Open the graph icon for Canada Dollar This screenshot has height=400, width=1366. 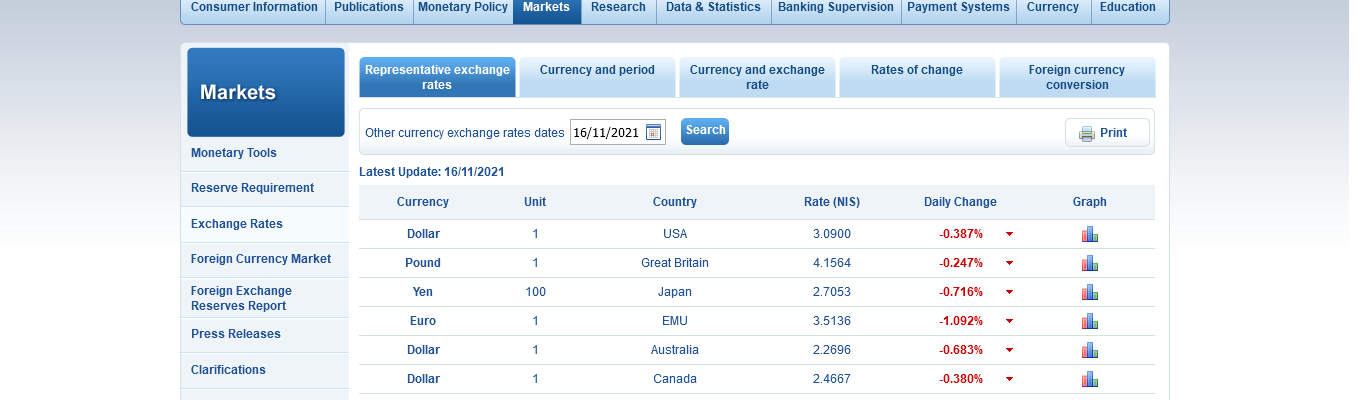tap(1089, 379)
